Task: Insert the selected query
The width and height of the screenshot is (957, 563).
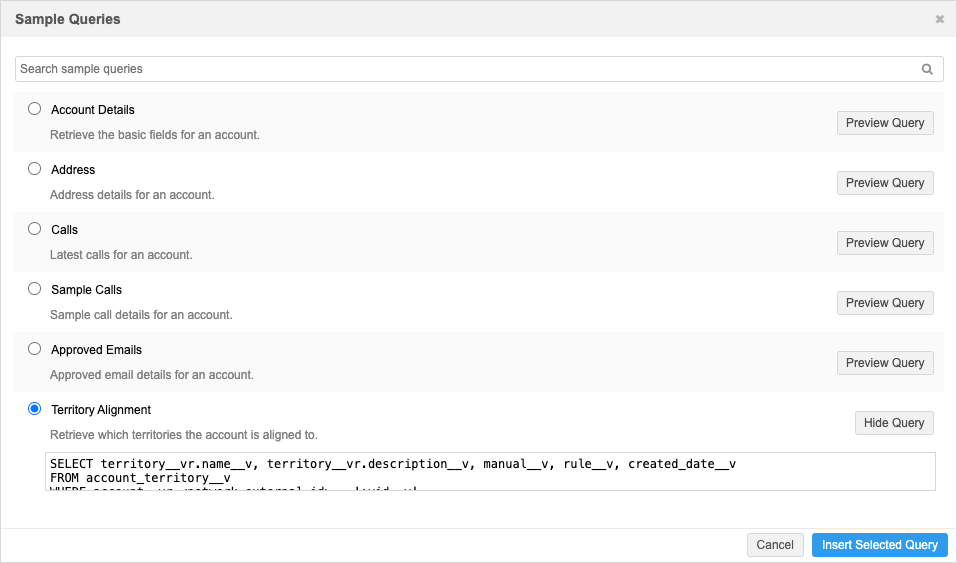Action: pos(879,545)
